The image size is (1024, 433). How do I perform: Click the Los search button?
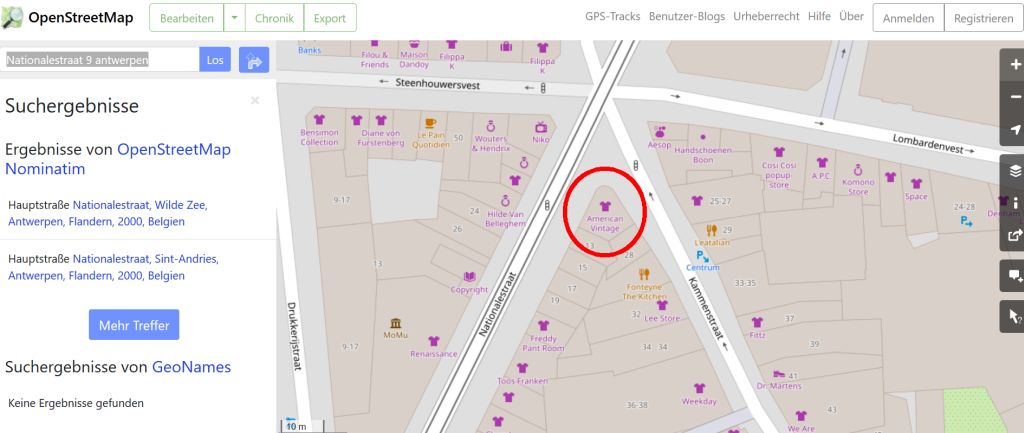215,60
